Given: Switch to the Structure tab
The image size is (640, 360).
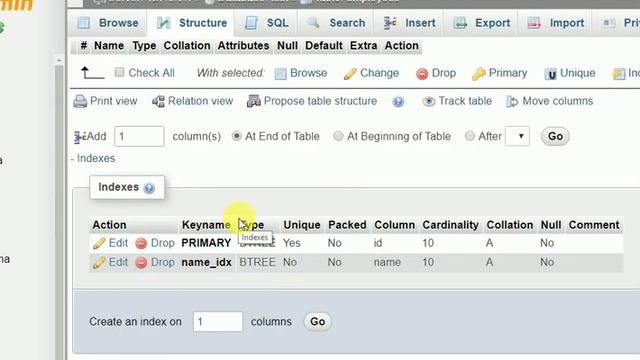Looking at the screenshot, I should (x=191, y=23).
